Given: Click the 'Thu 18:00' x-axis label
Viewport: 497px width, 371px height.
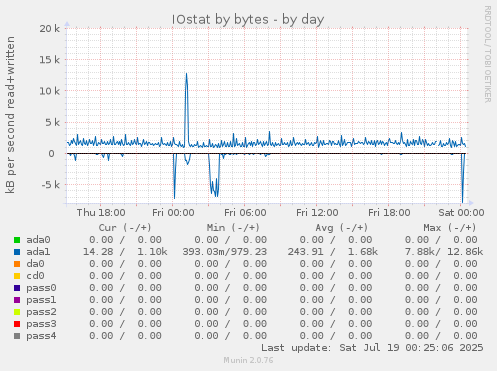Looking at the screenshot, I should click(x=101, y=213).
